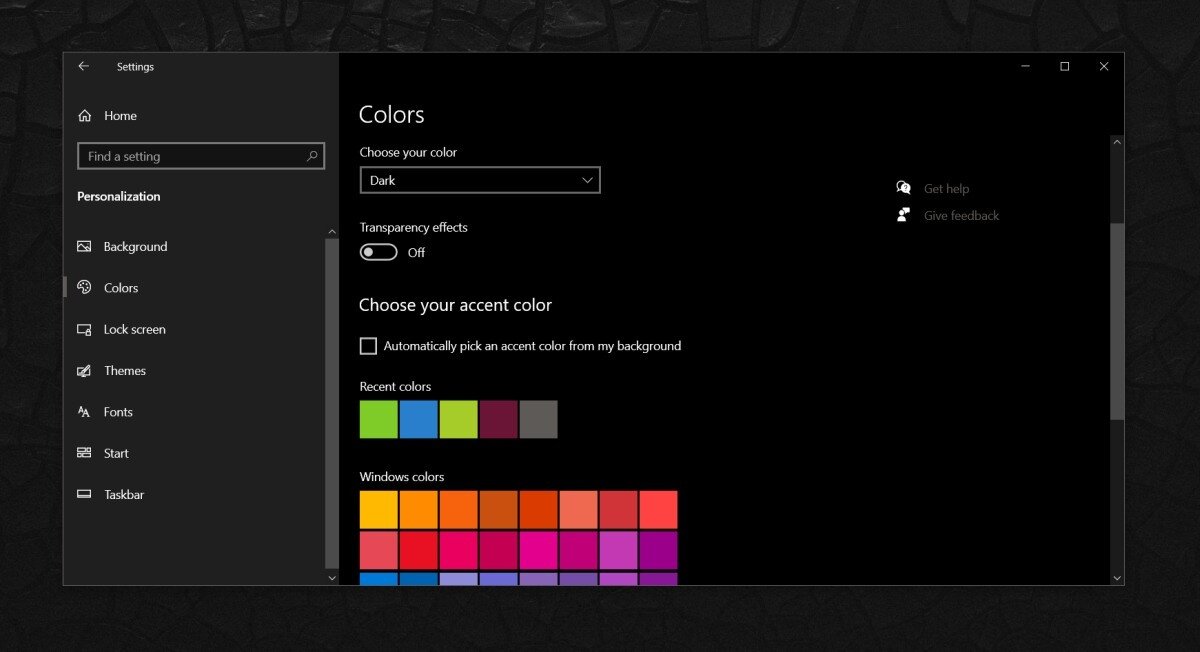Enable automatic accent color from background
The width and height of the screenshot is (1200, 652).
click(368, 346)
